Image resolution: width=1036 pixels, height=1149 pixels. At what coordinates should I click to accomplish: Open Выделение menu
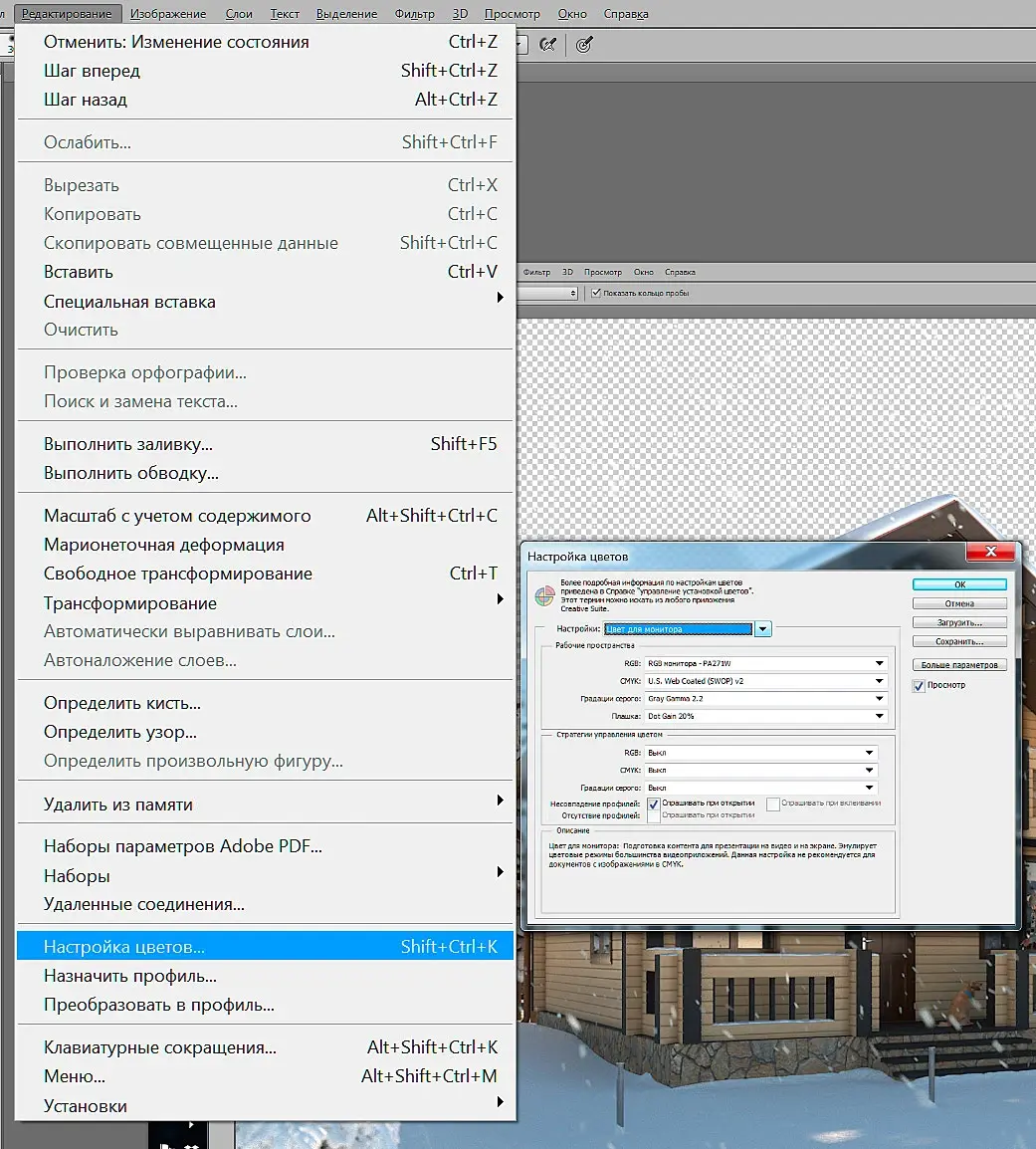[346, 14]
